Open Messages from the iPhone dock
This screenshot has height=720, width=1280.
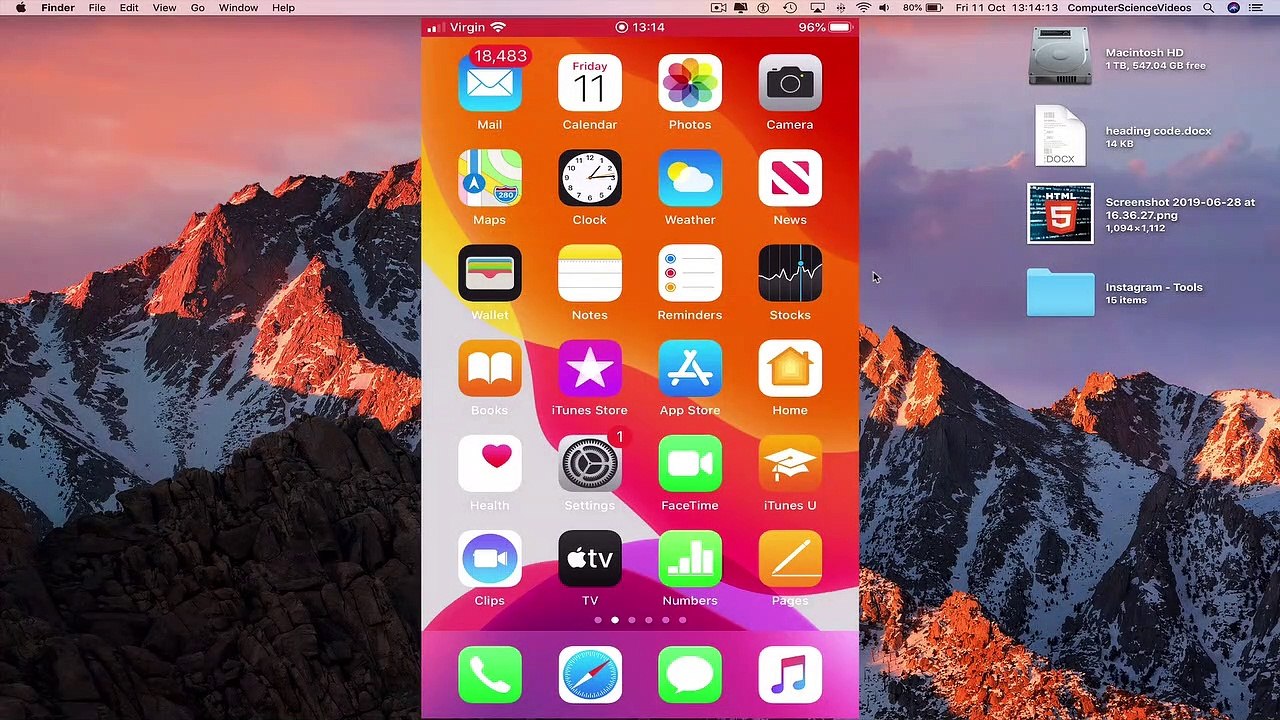(690, 675)
